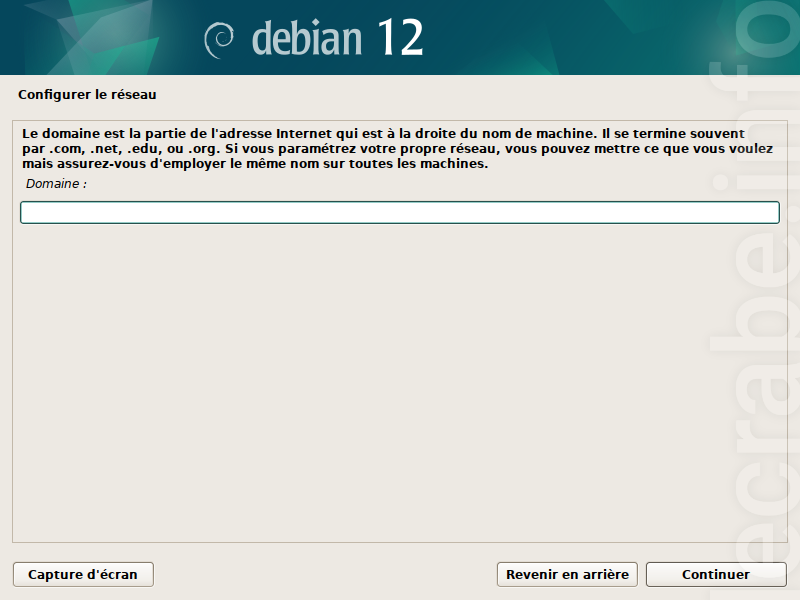Click the empty panel area below the domain field
800x600 pixels.
tap(400, 383)
